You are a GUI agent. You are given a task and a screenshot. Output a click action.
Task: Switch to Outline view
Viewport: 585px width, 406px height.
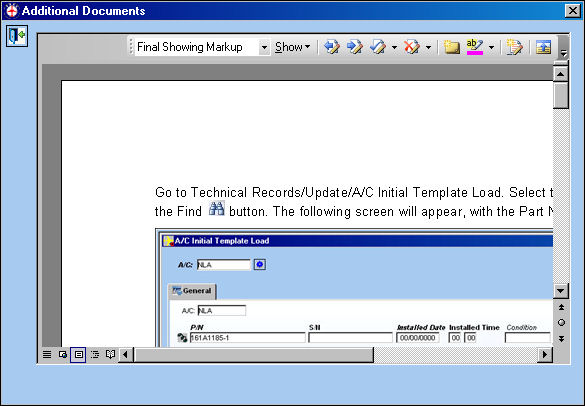click(x=95, y=354)
